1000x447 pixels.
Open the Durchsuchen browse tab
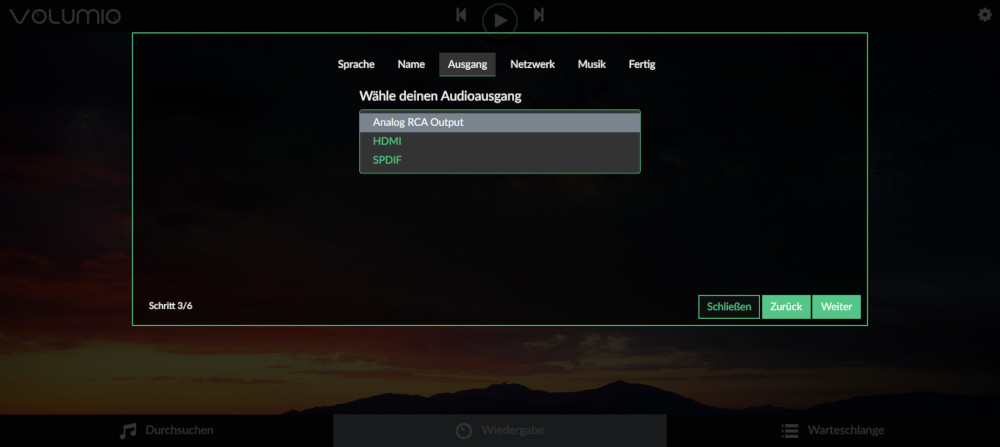click(166, 430)
